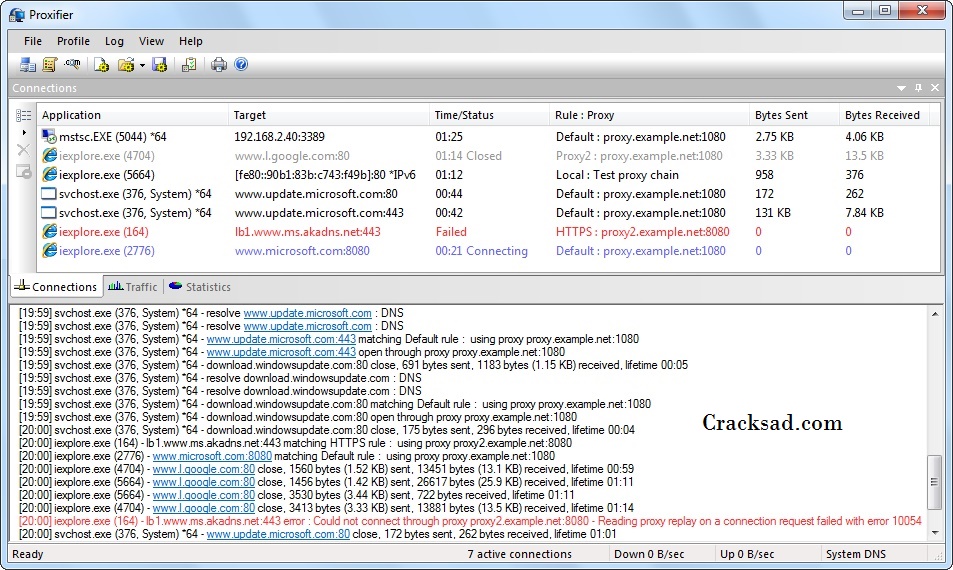Screen dimensions: 953x570
Task: Click 'System DNS' in status bar
Action: tap(856, 554)
